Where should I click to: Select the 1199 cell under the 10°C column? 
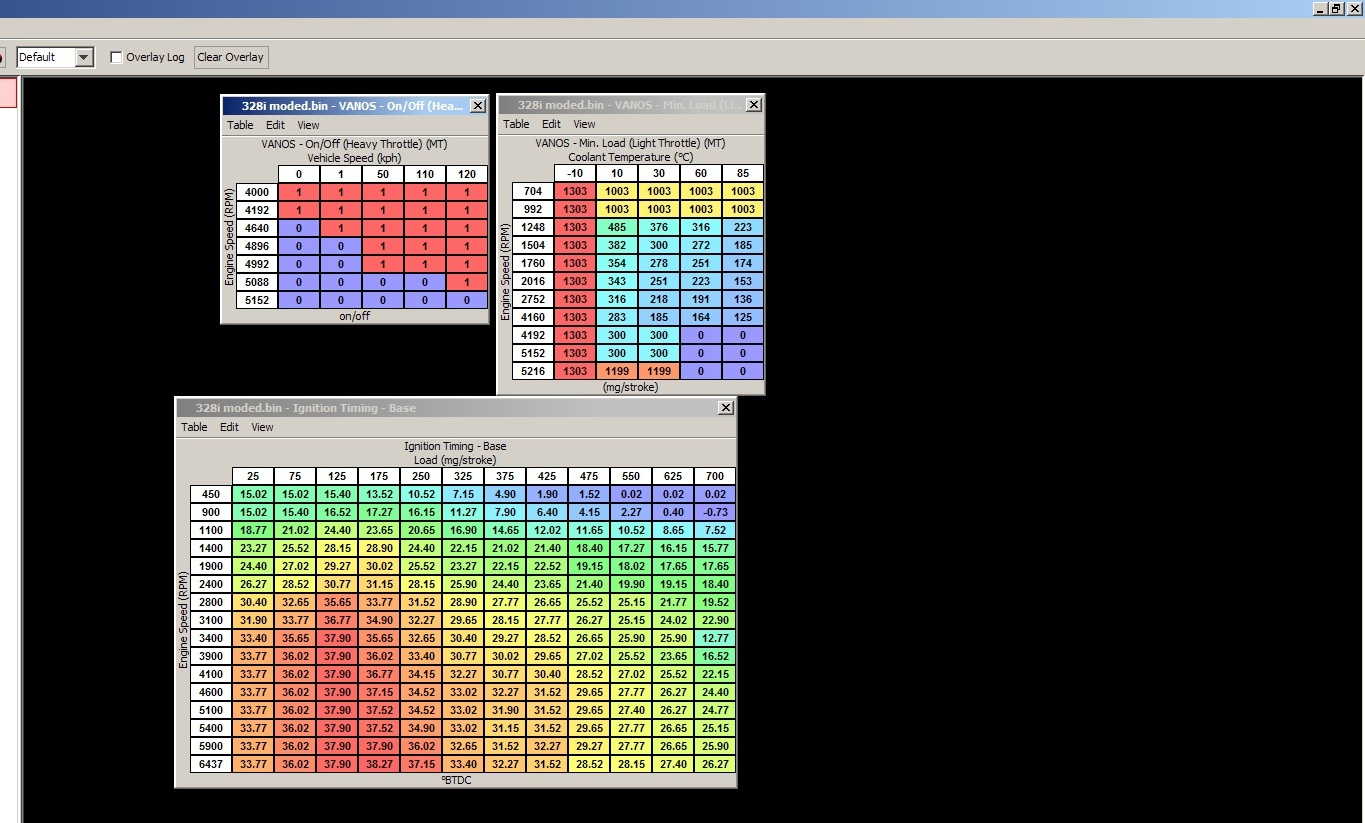tap(617, 371)
